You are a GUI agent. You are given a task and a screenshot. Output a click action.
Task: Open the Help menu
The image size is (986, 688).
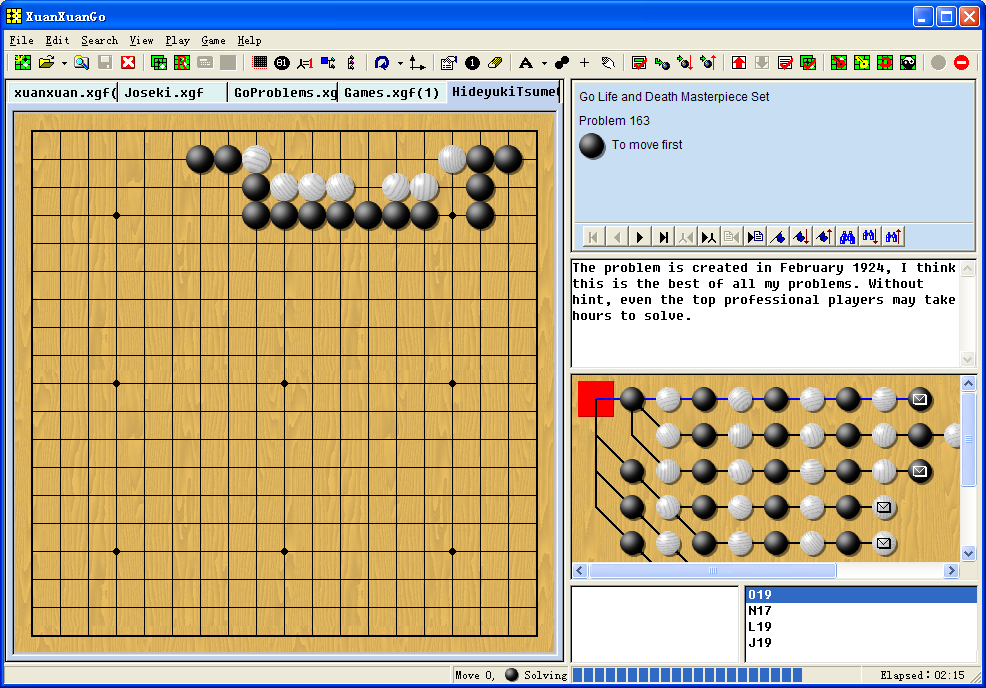249,40
